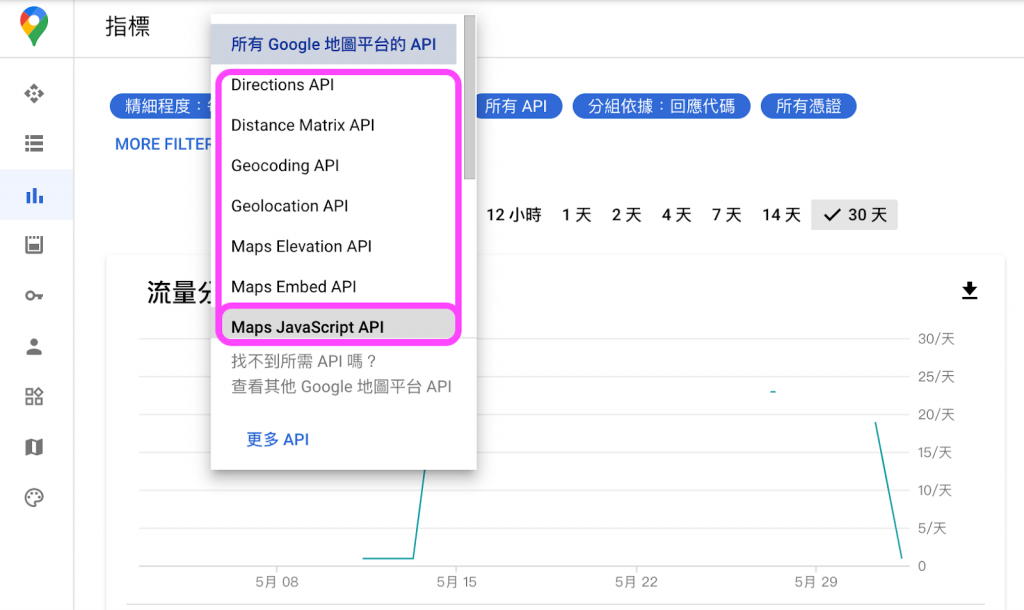Open the 所有 API filter chip

click(519, 106)
